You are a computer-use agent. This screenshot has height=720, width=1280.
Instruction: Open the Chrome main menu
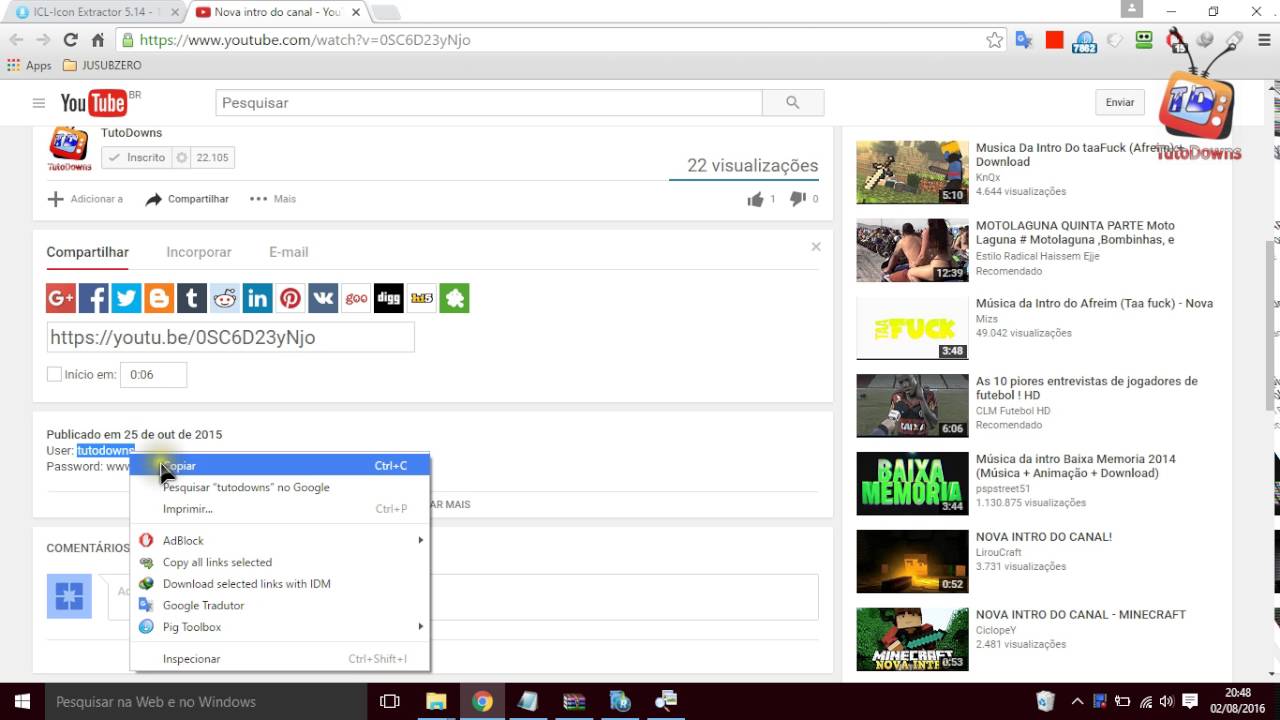(x=1263, y=40)
